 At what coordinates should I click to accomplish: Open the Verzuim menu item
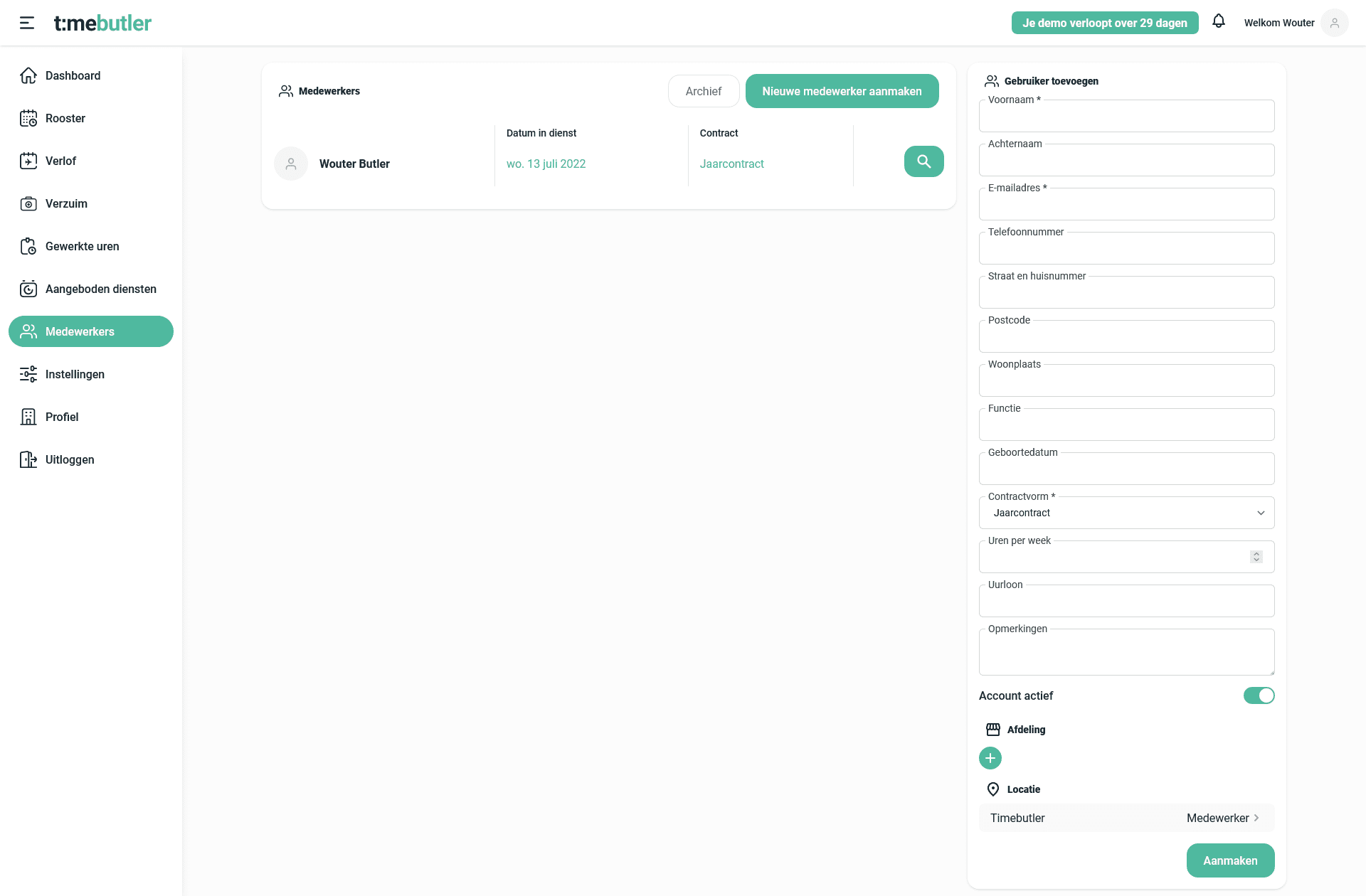91,203
